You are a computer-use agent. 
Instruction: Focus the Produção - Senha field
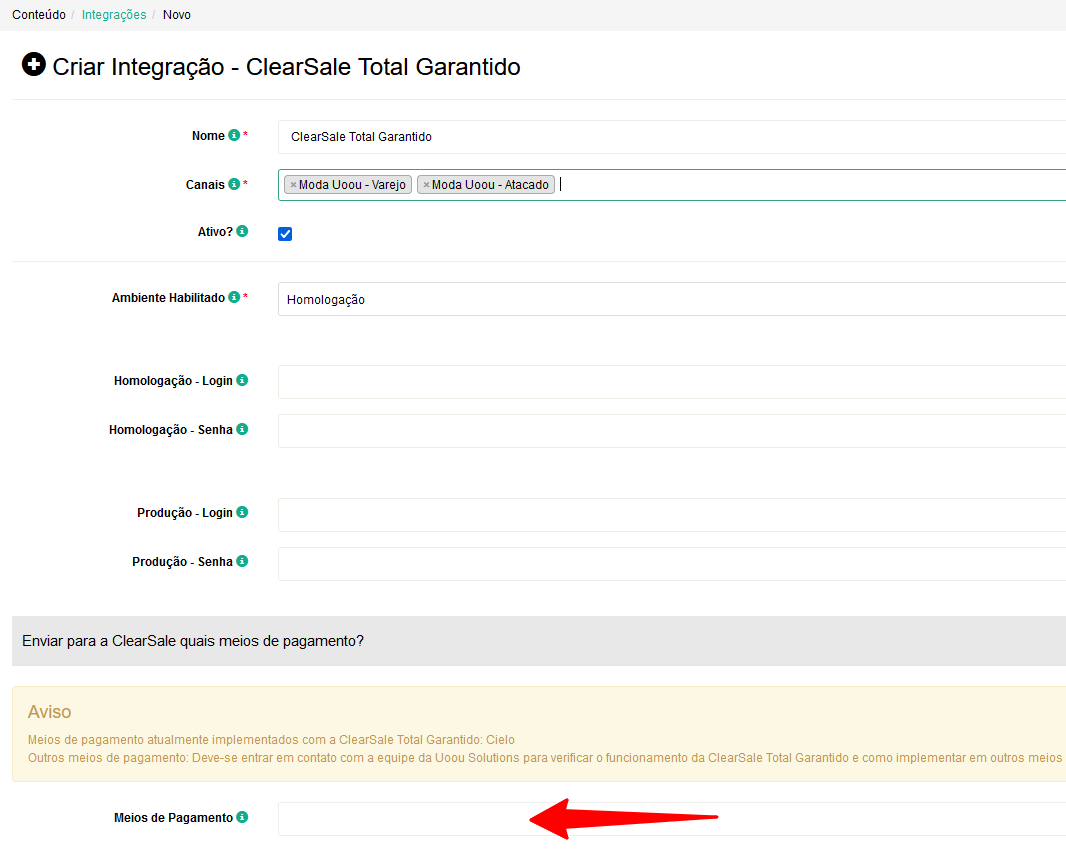672,564
